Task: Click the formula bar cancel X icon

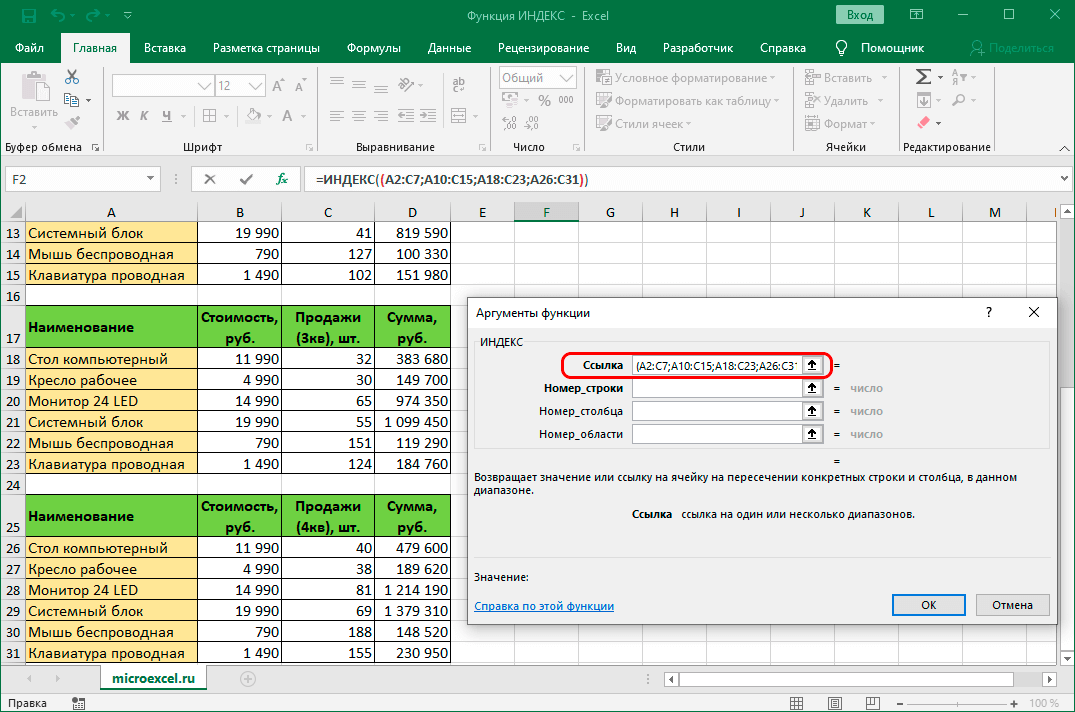Action: pos(210,179)
